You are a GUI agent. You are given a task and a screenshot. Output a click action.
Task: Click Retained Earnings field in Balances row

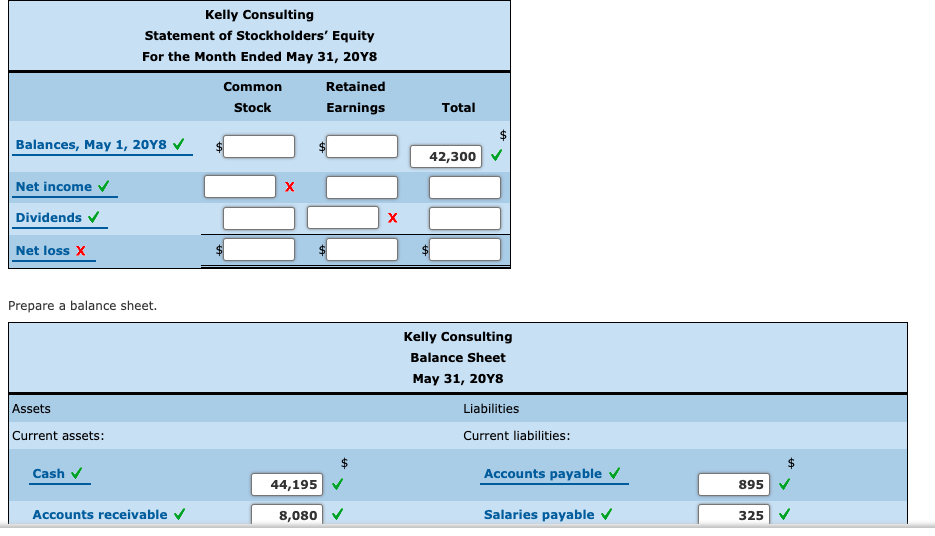(x=362, y=146)
